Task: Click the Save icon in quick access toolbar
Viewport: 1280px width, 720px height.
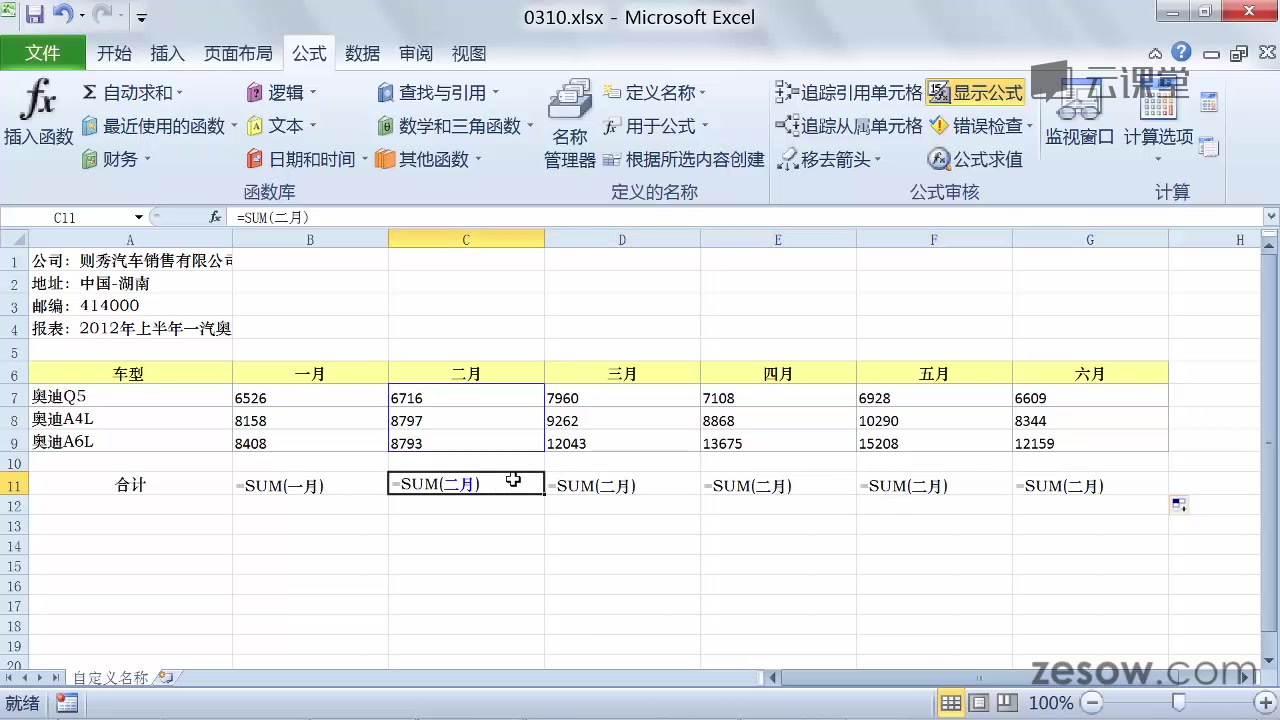Action: pyautogui.click(x=35, y=16)
